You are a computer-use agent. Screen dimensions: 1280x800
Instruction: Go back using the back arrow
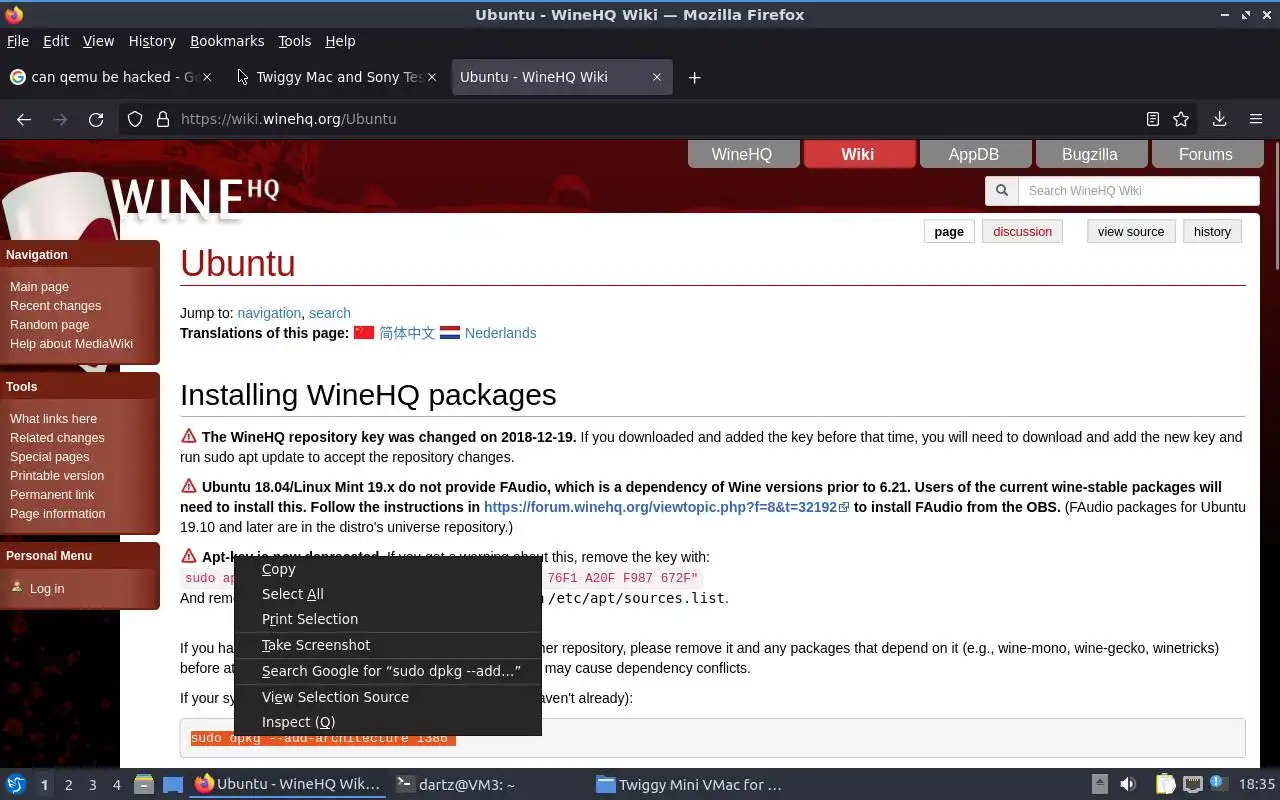click(x=24, y=119)
